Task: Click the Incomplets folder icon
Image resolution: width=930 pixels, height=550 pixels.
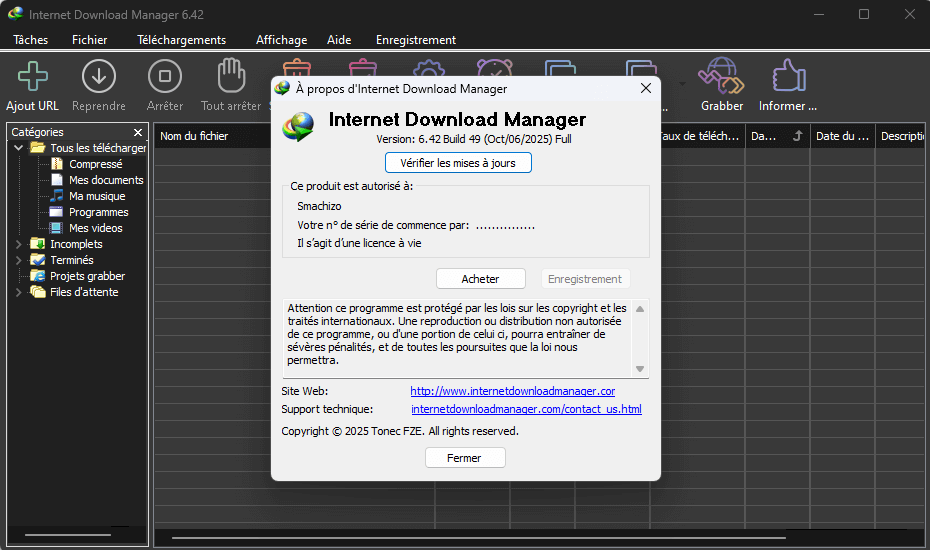Action: (x=37, y=244)
